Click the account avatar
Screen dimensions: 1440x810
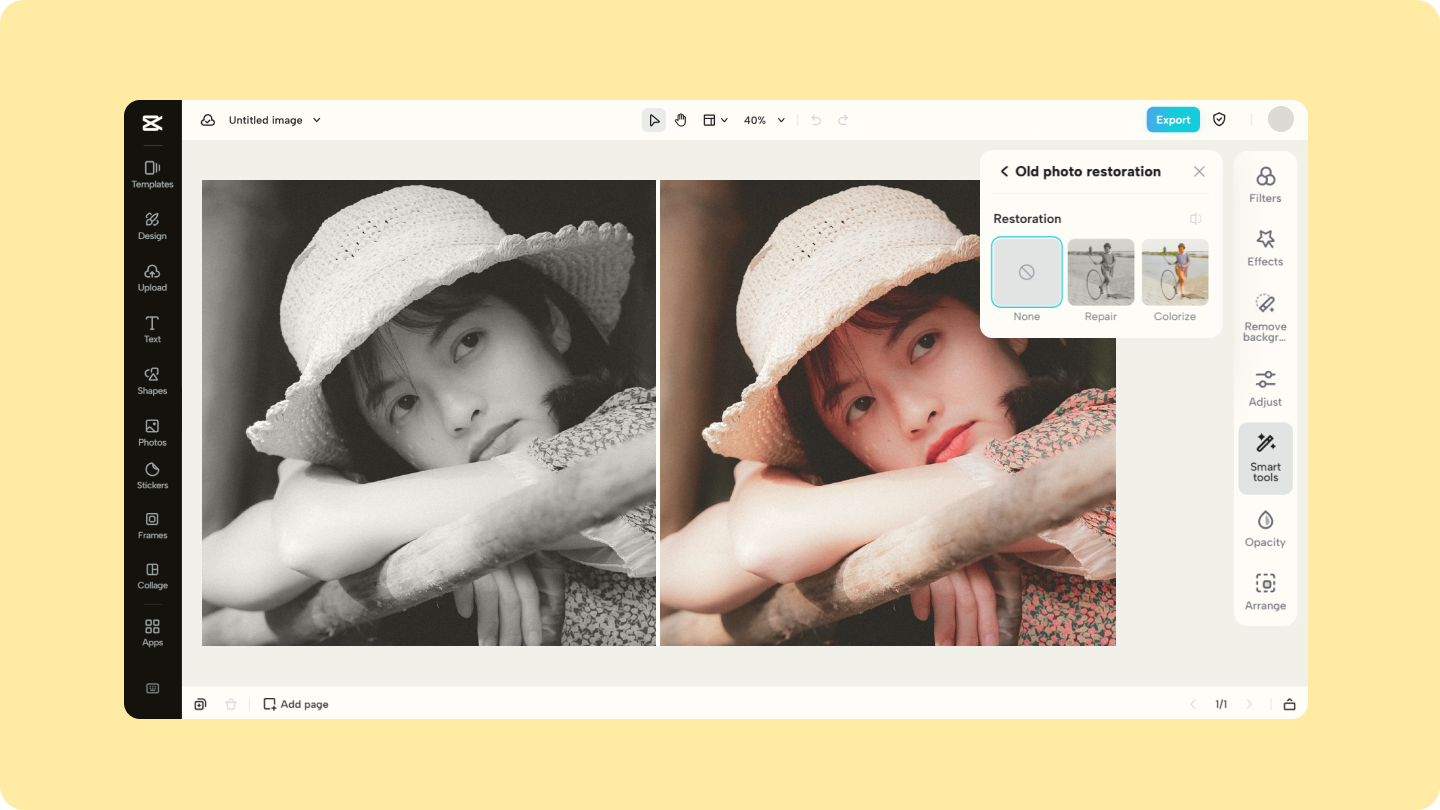click(x=1281, y=119)
